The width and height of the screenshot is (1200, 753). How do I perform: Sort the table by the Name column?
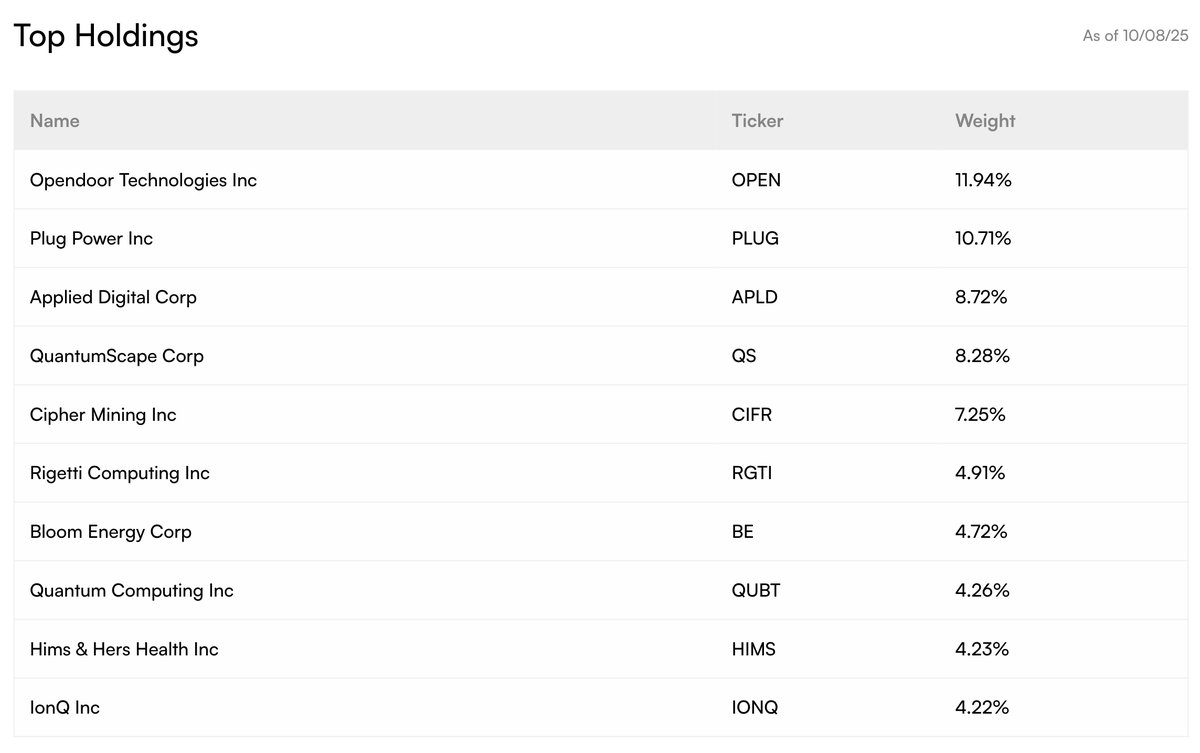coord(54,120)
